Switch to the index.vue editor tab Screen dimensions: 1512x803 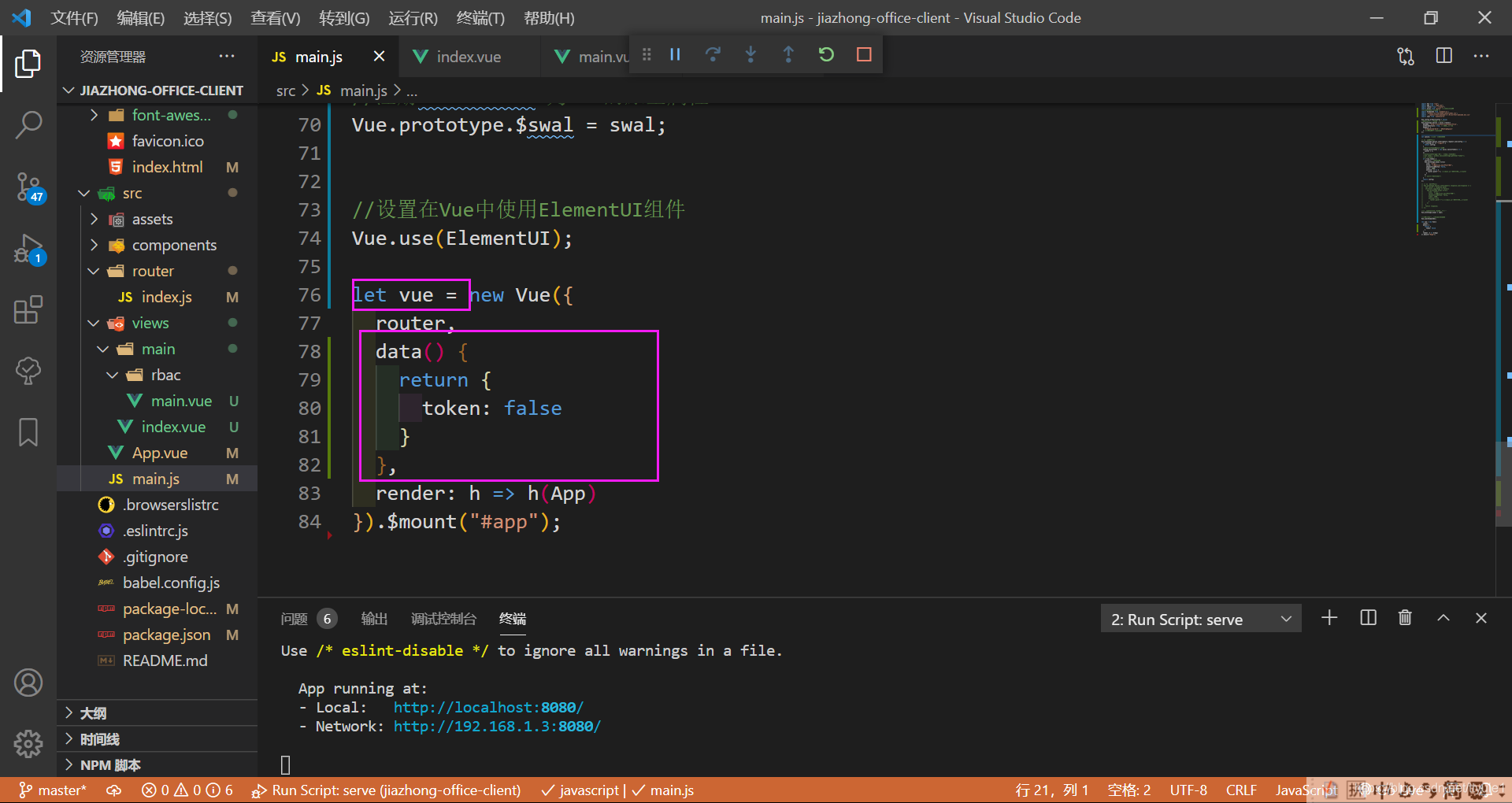469,57
